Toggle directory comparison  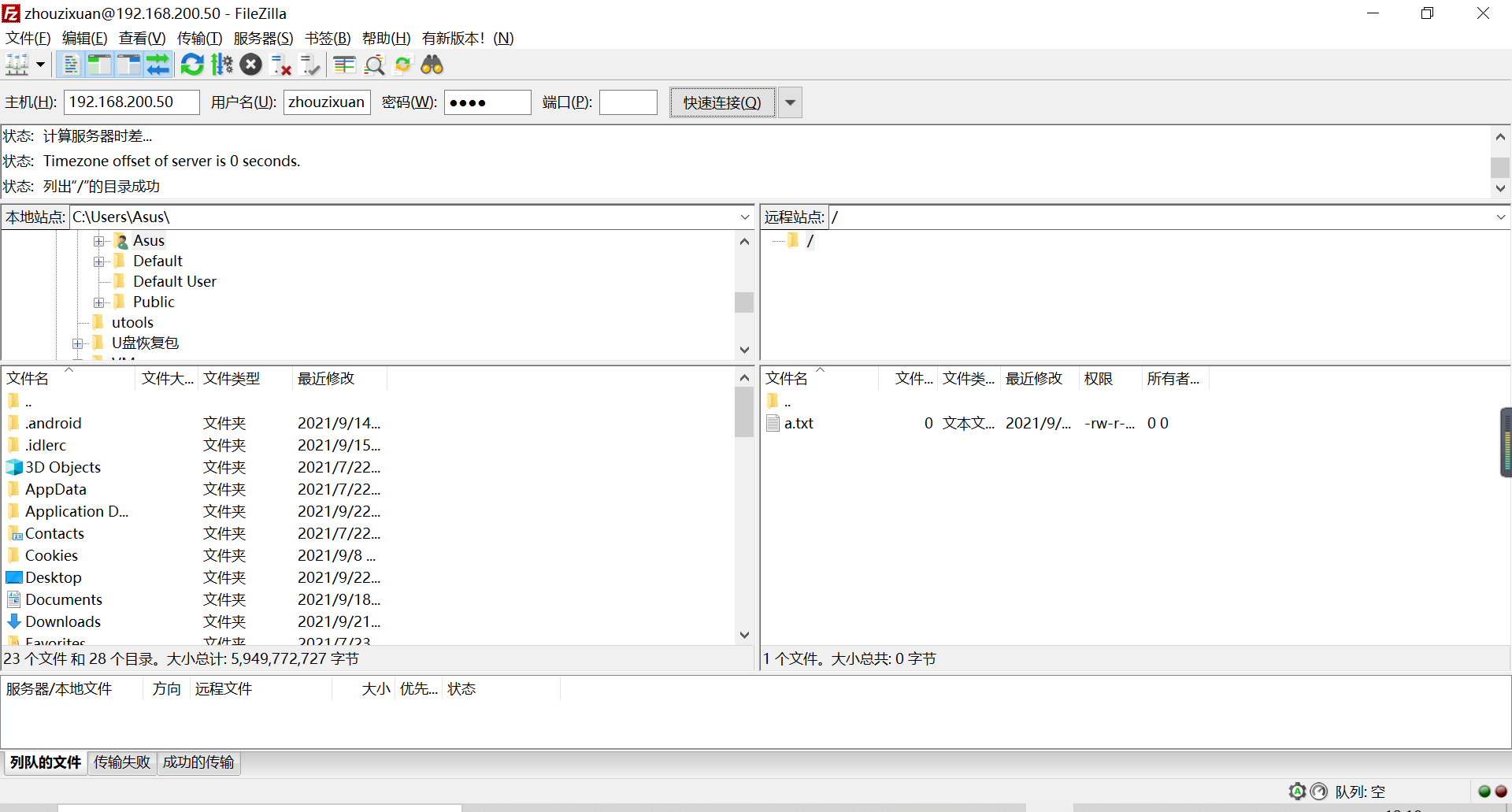[374, 65]
